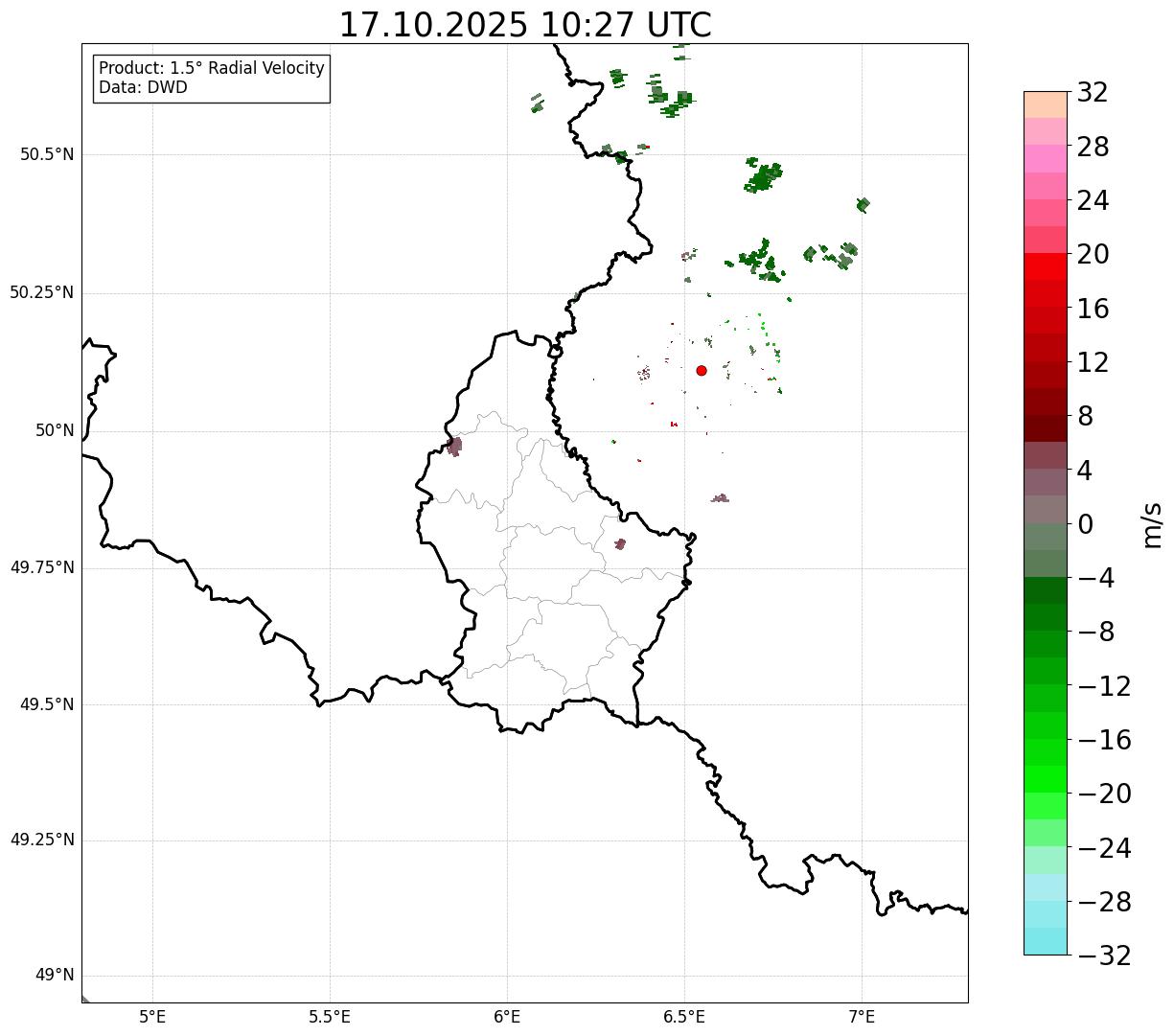This screenshot has width=1174, height=1036.
Task: Click the 50.25°N latitude label
Action: point(42,292)
